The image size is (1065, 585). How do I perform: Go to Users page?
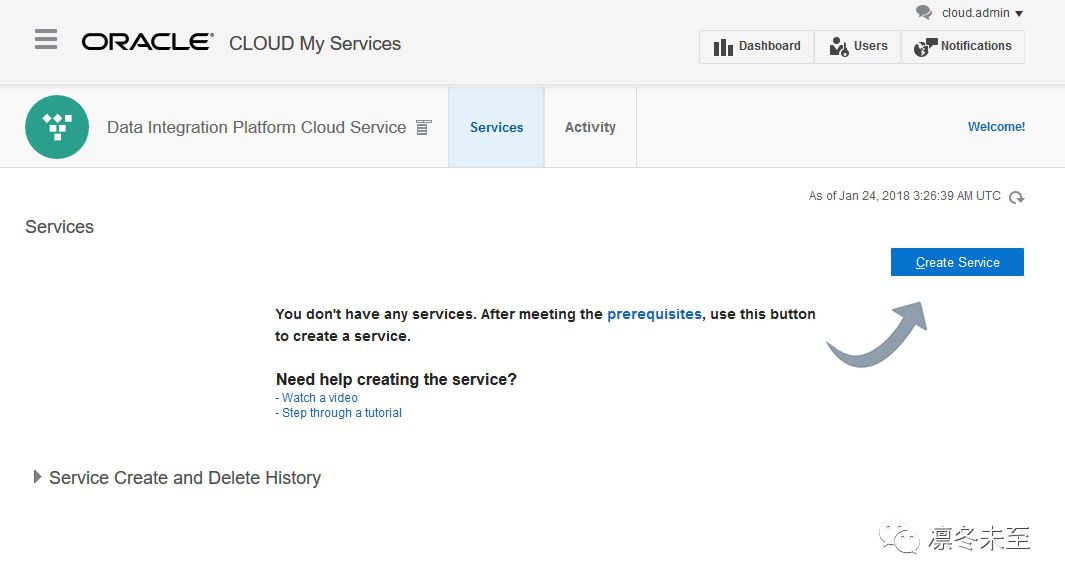pos(858,46)
